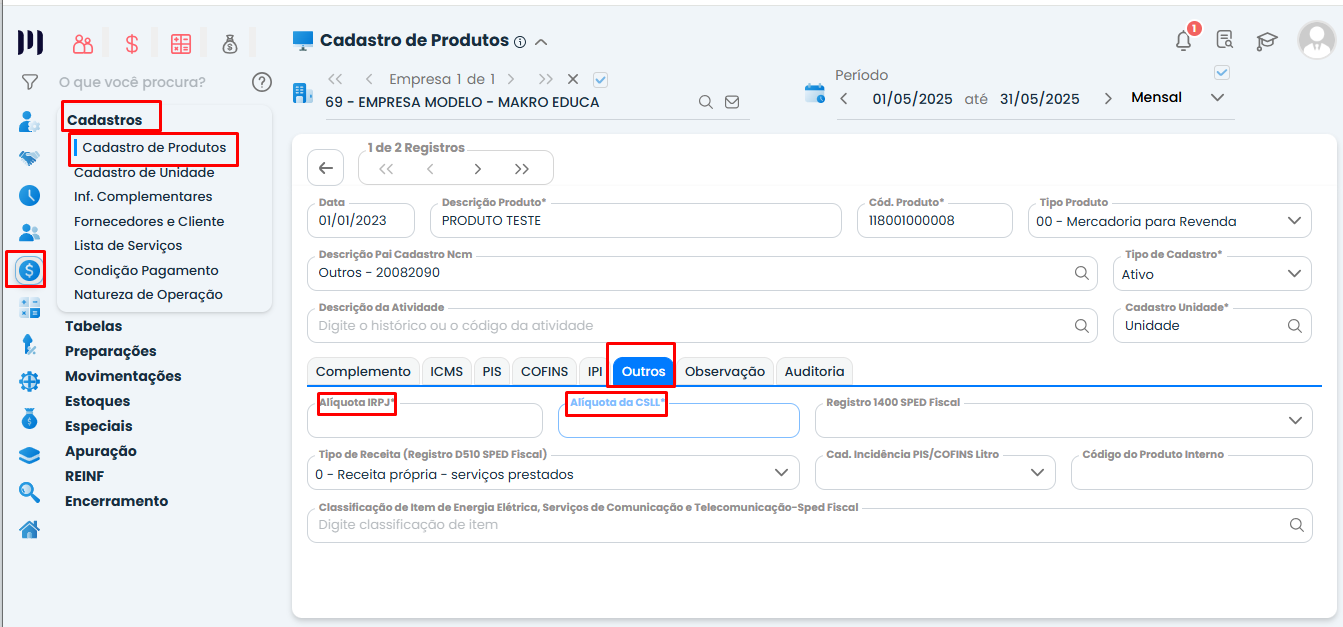Click the filter funnel icon
Viewport: 1343px width, 627px height.
click(x=30, y=82)
